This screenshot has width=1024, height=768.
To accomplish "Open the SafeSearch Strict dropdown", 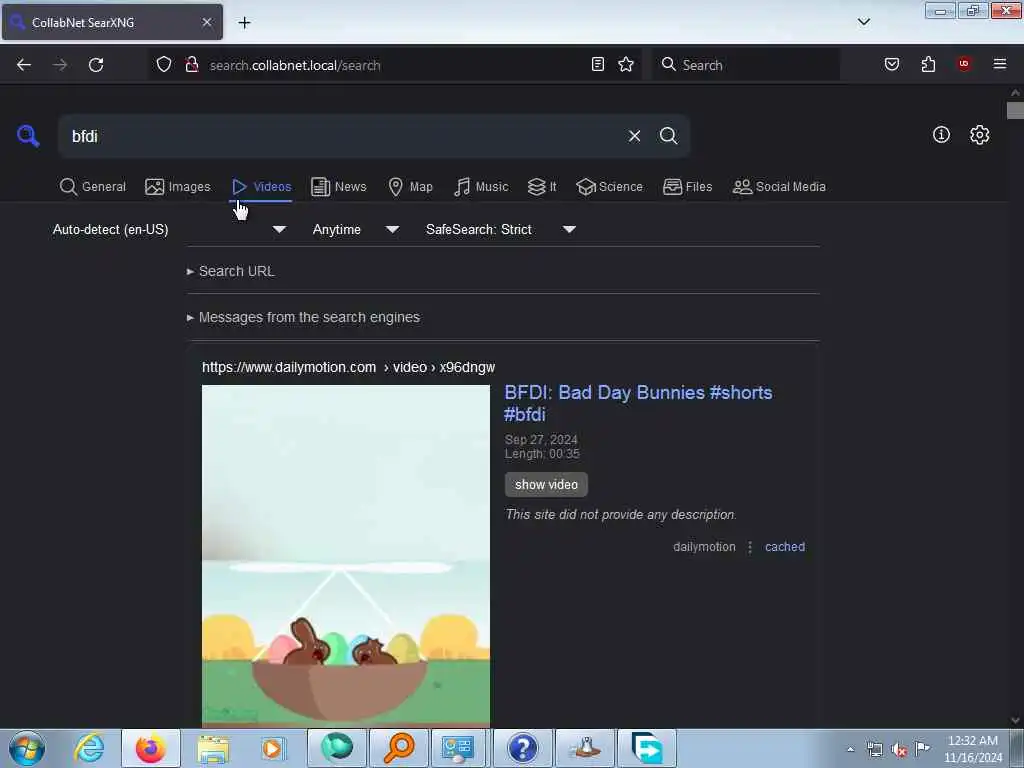I will click(x=500, y=229).
